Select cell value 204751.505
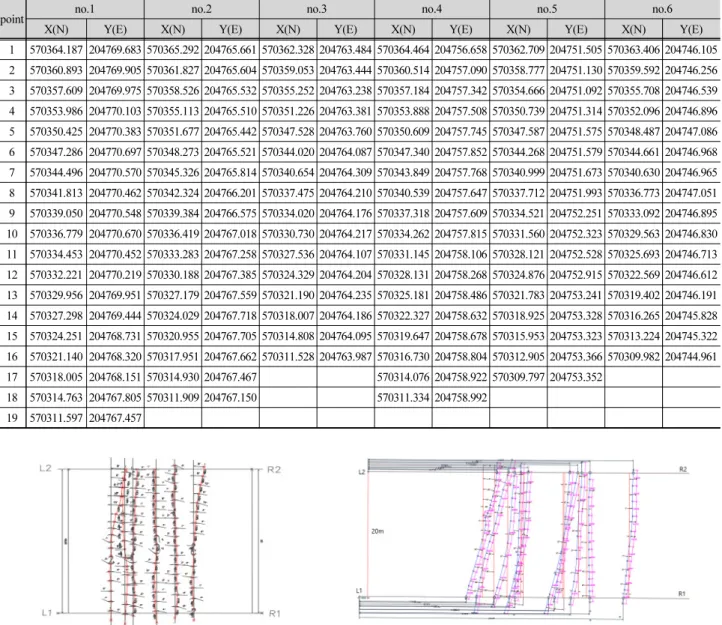 point(576,50)
